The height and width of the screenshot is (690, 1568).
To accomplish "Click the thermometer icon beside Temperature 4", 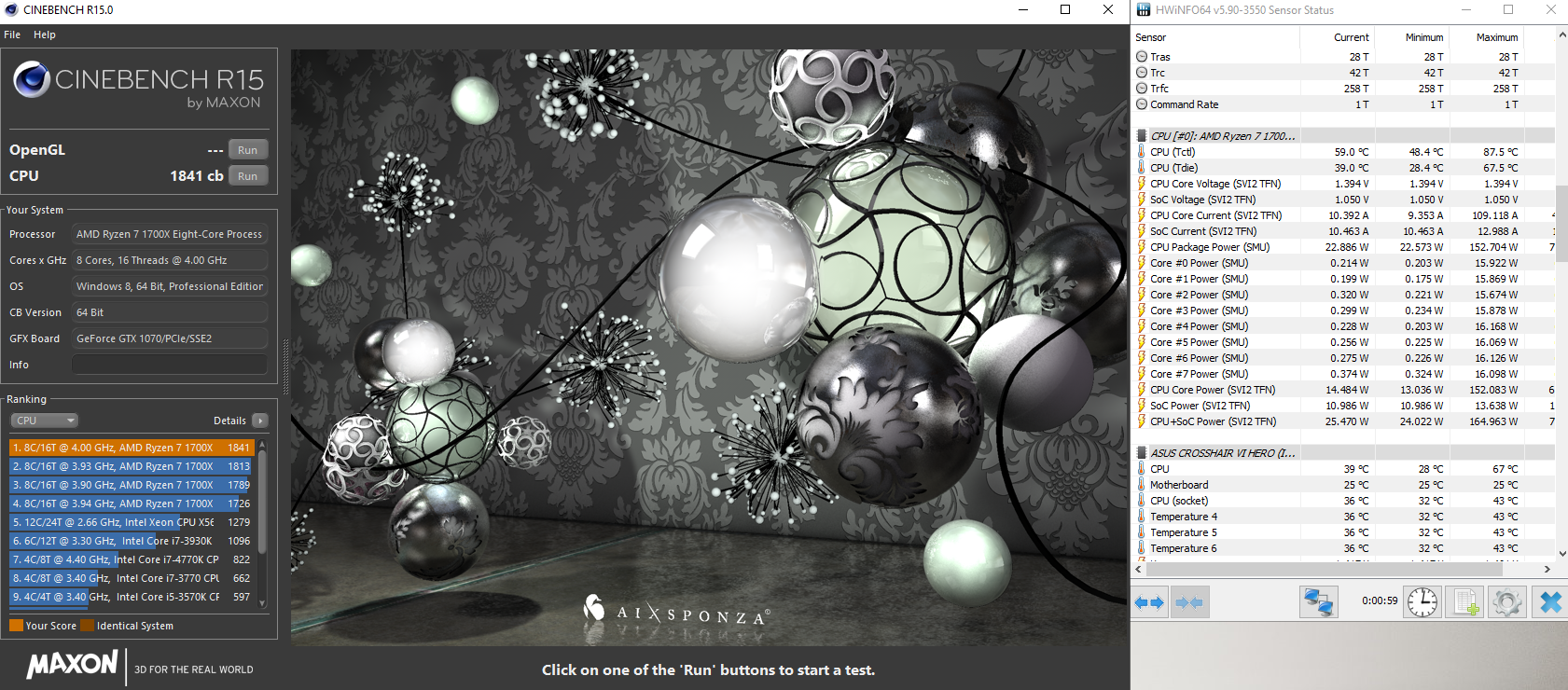I will point(1142,517).
